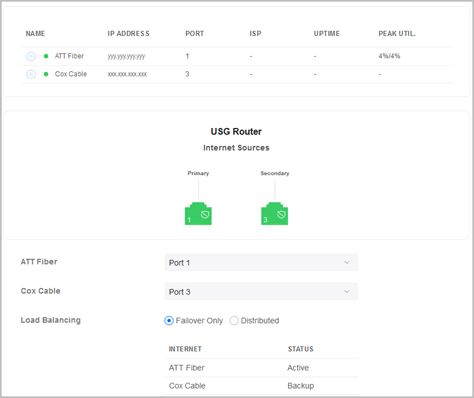The height and width of the screenshot is (398, 474).
Task: Open the Cox Cable port dropdown
Action: 261,292
